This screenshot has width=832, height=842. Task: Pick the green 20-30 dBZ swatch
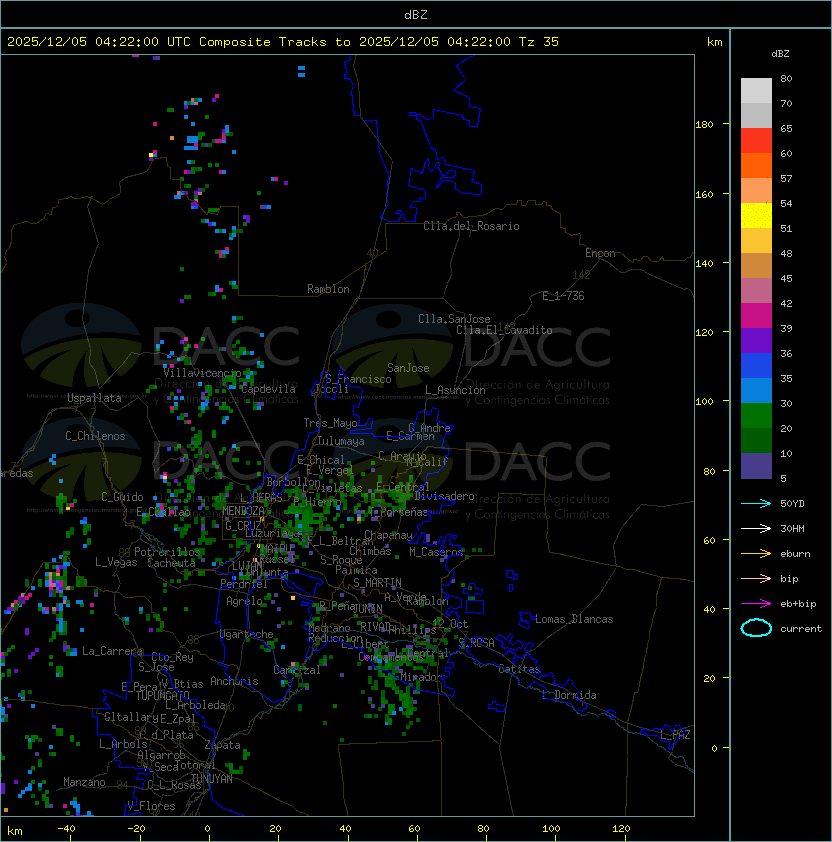point(756,416)
